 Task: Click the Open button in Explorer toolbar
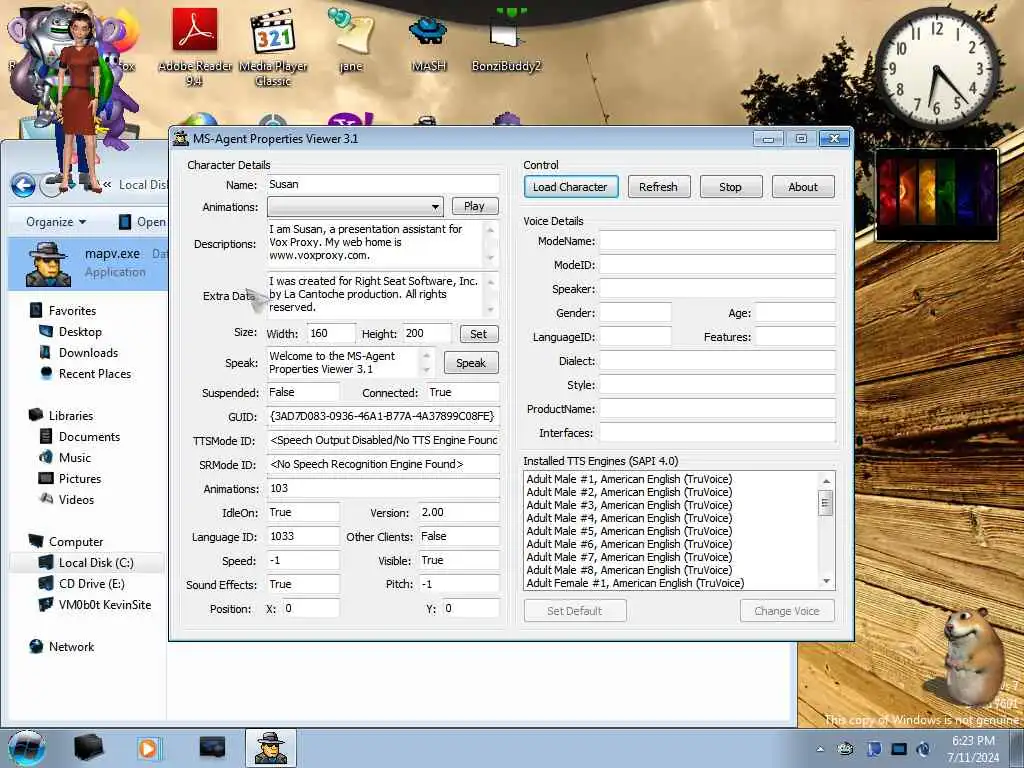tap(142, 222)
